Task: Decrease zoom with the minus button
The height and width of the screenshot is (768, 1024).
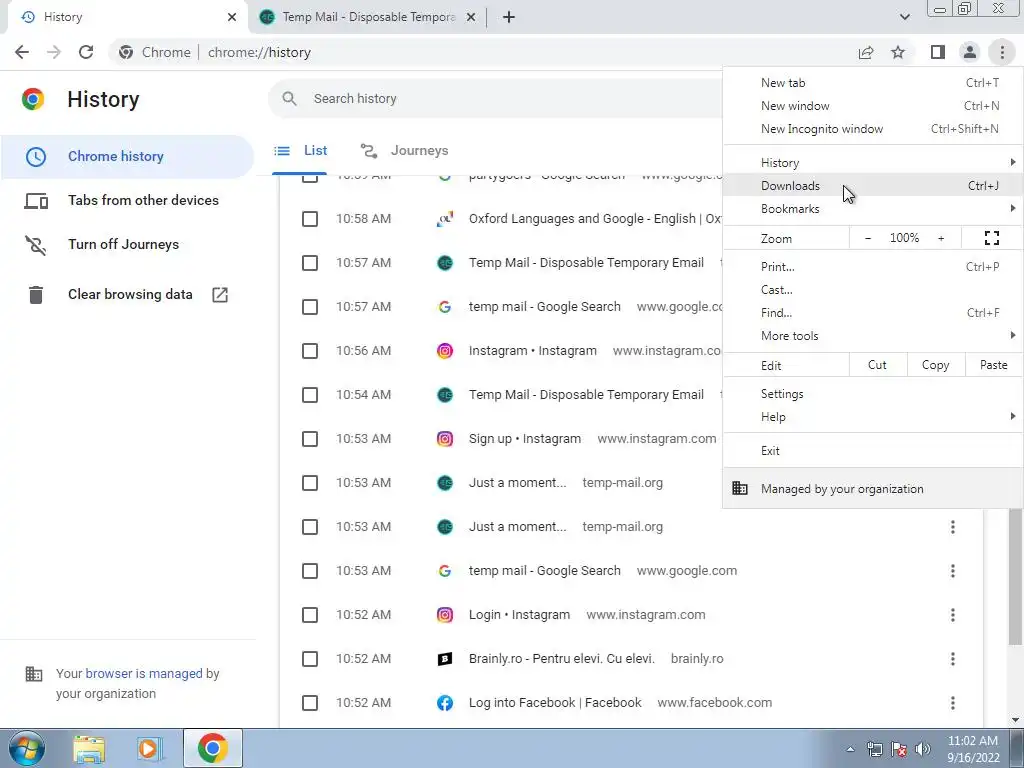Action: 868,238
